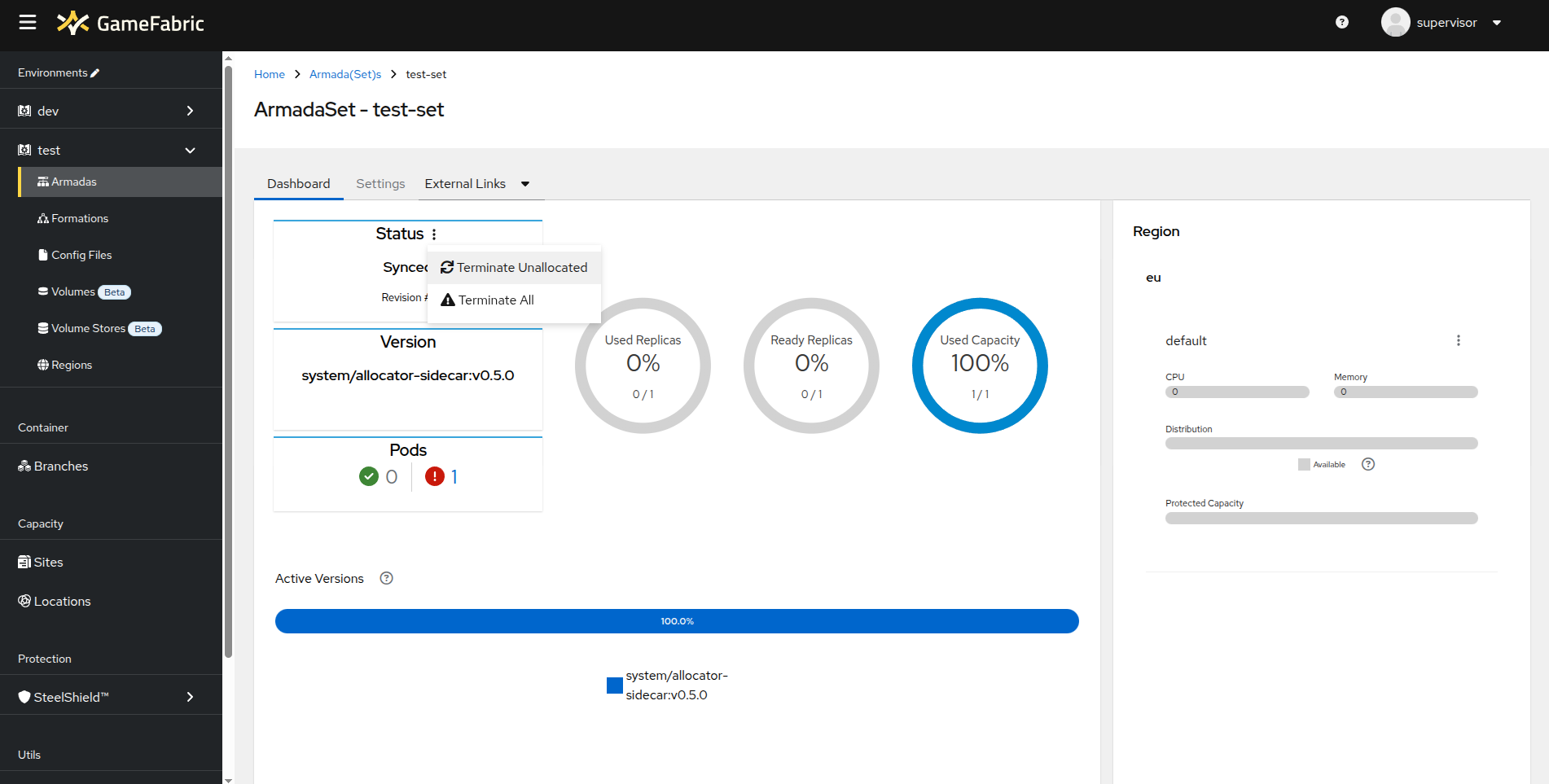
Task: Click the Memory usage bar
Action: (1406, 392)
